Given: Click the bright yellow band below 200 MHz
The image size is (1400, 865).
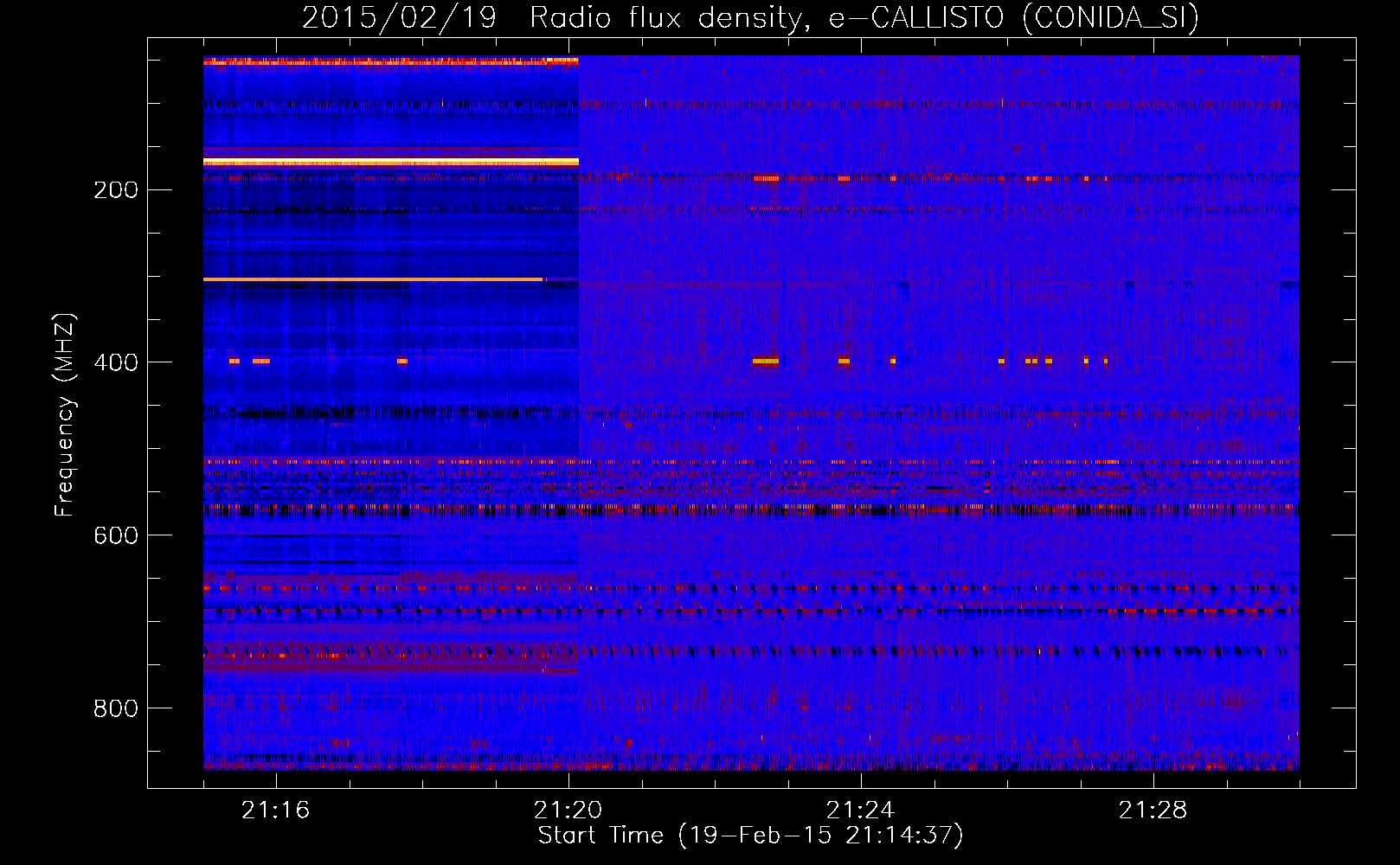Looking at the screenshot, I should pos(389,162).
